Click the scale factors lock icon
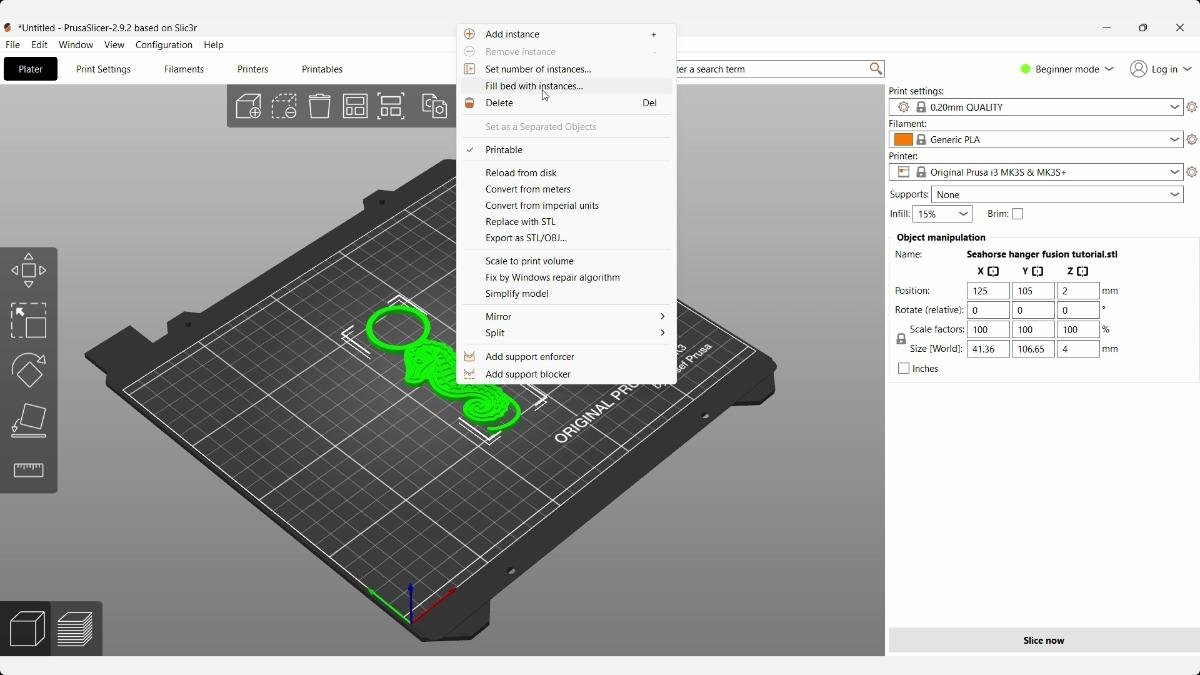 point(901,339)
